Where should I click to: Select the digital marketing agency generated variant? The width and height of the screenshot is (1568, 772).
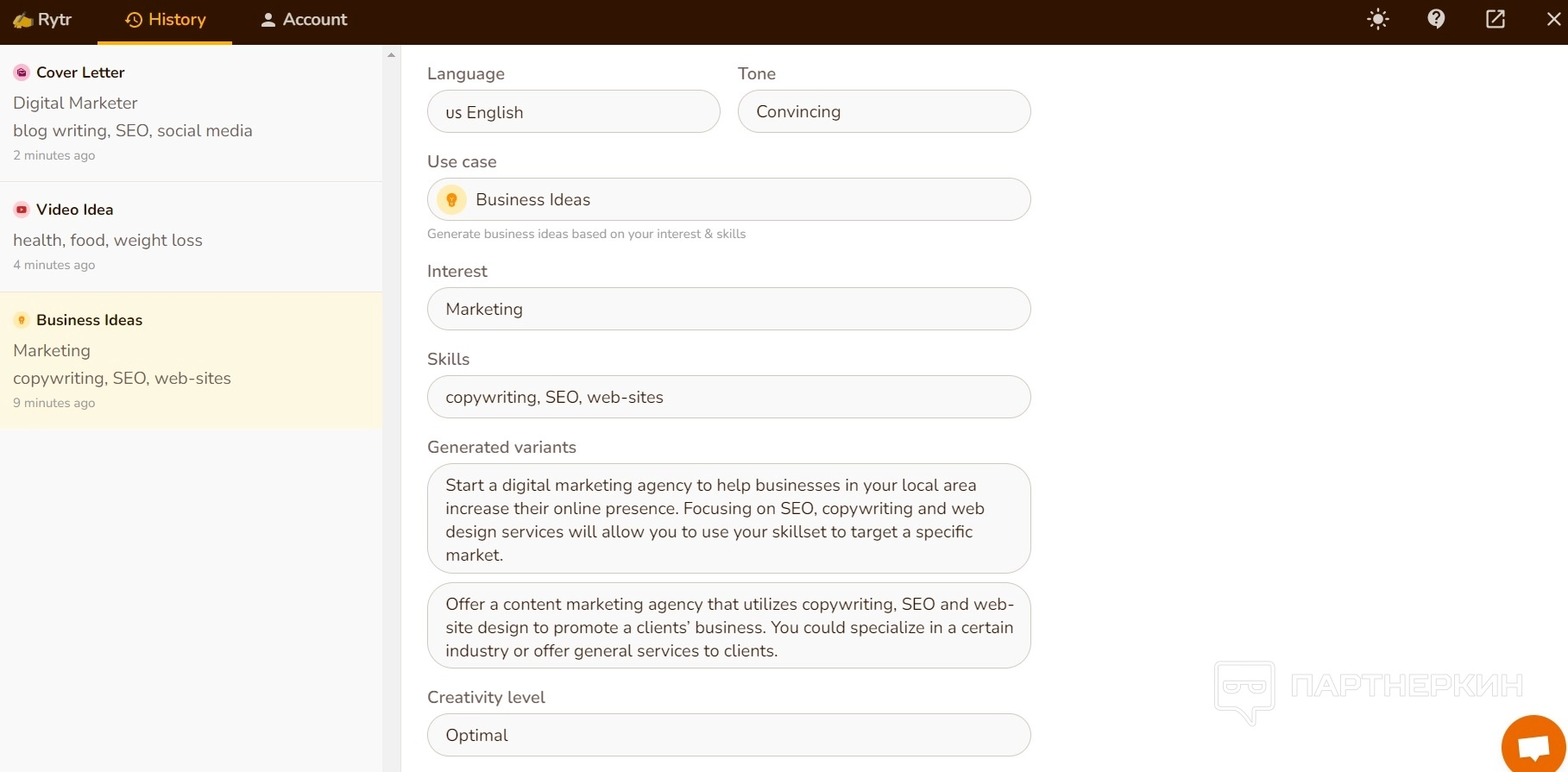point(728,518)
